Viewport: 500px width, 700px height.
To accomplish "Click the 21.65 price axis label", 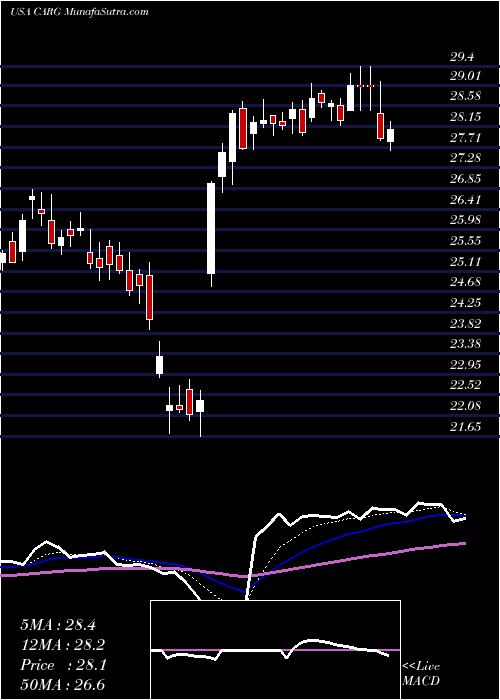I will (x=465, y=427).
